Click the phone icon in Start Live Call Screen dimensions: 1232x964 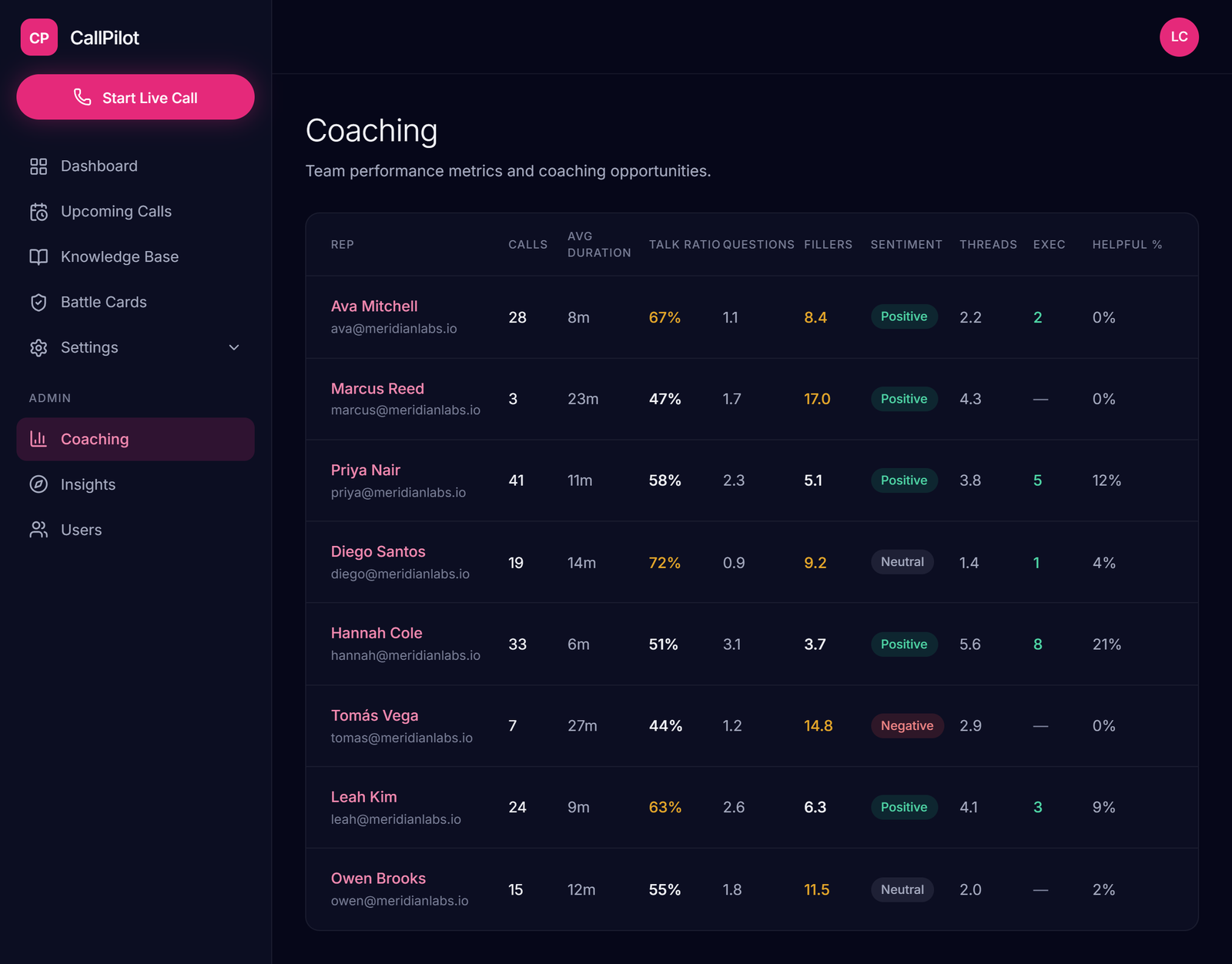coord(82,97)
